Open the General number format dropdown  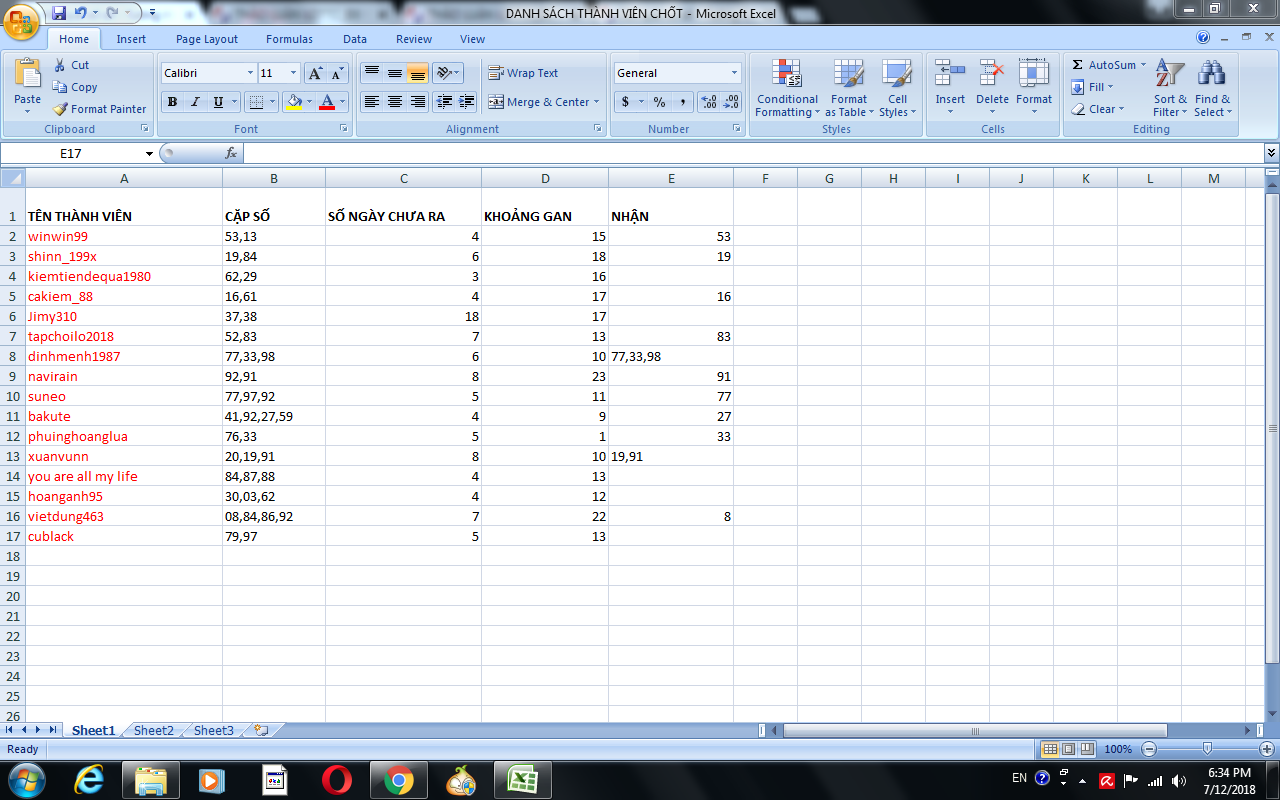pos(733,73)
